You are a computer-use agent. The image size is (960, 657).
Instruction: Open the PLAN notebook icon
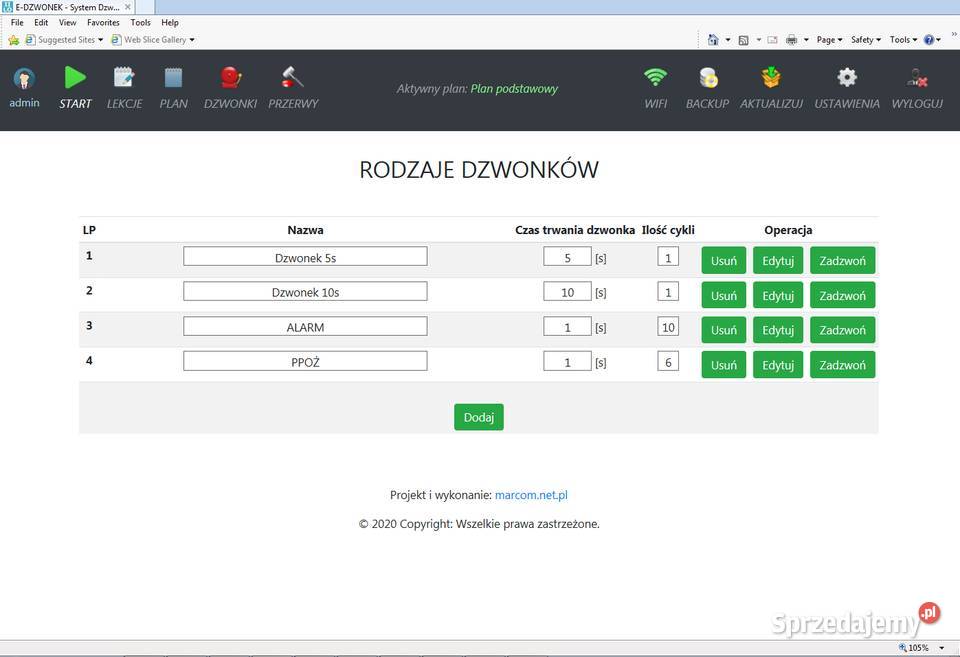tap(173, 78)
